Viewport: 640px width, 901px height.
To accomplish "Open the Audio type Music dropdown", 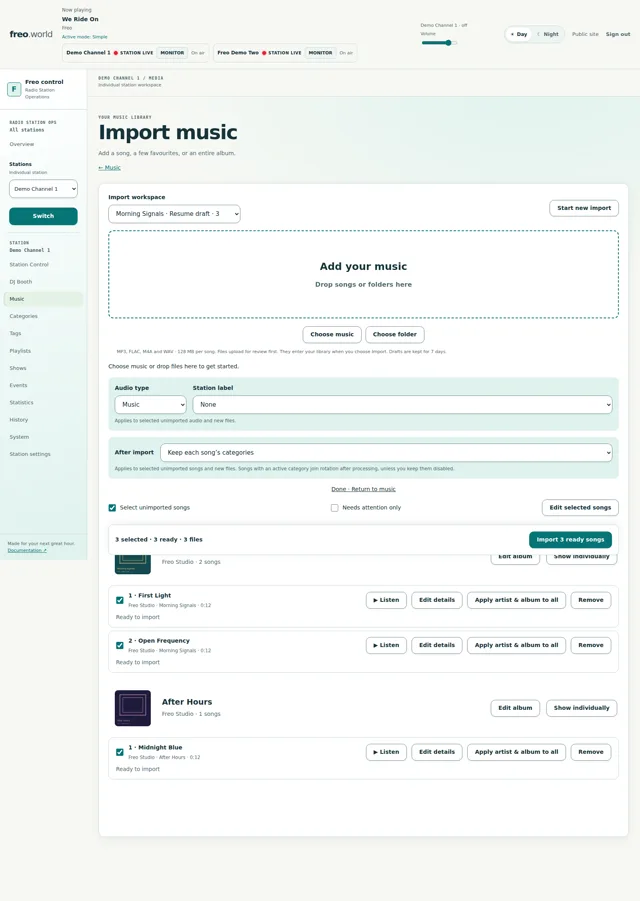I will point(151,405).
